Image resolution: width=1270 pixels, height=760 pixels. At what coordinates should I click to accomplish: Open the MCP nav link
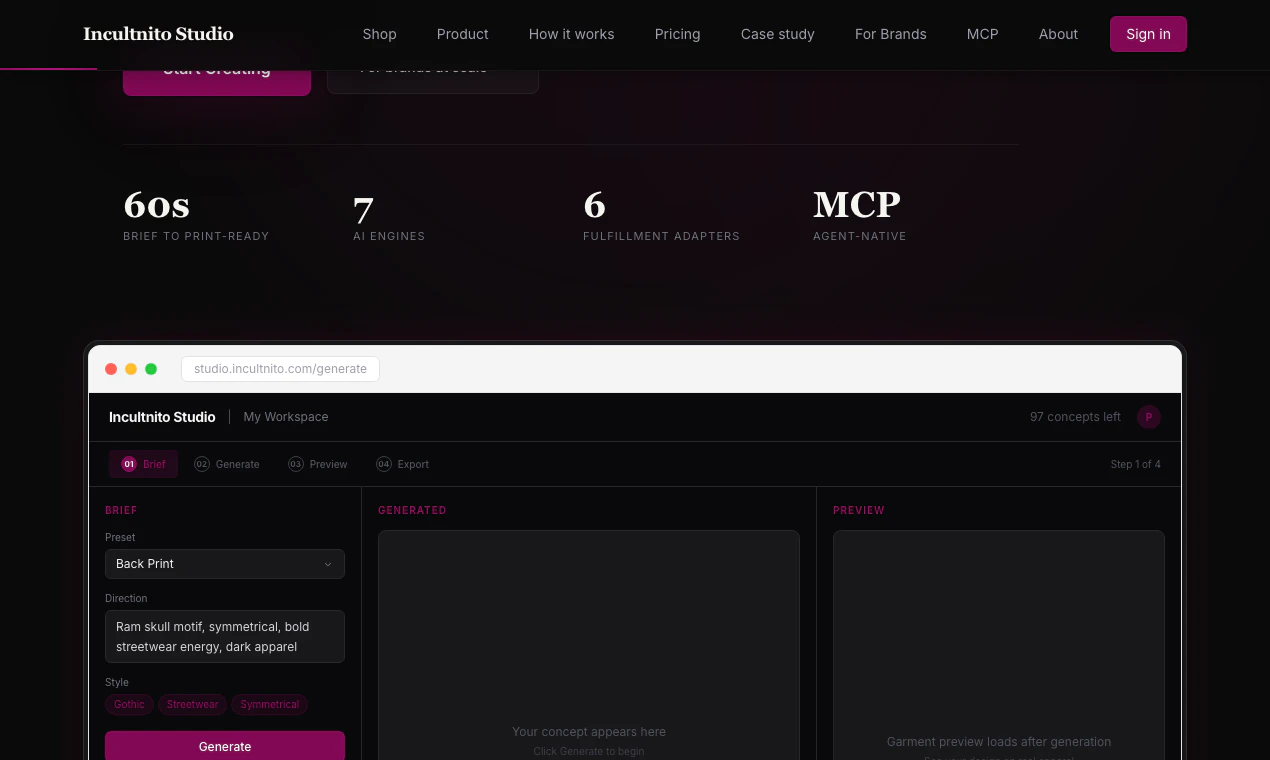click(x=982, y=34)
